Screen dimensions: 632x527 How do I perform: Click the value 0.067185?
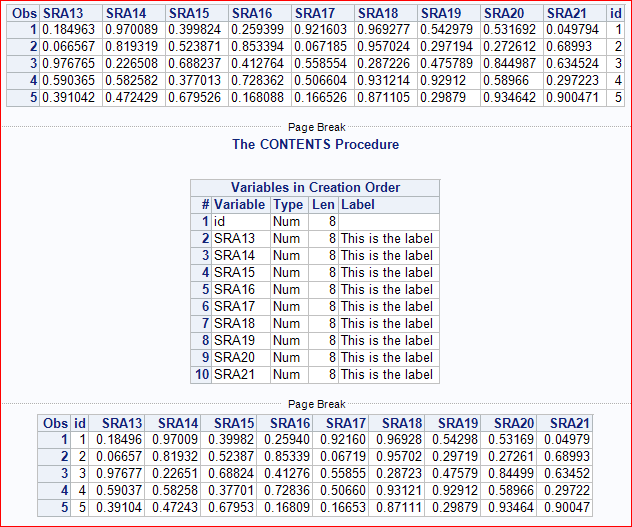pos(320,47)
